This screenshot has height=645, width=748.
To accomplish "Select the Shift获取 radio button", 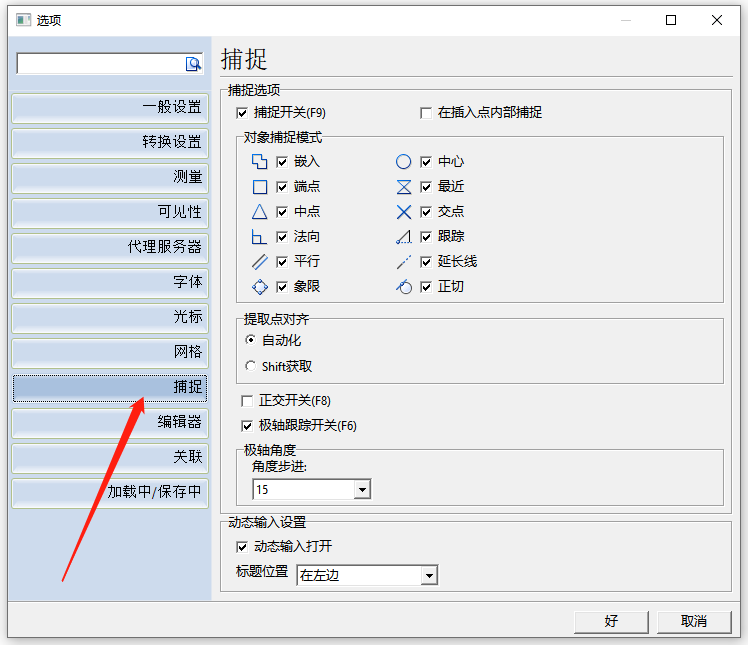I will (x=251, y=366).
